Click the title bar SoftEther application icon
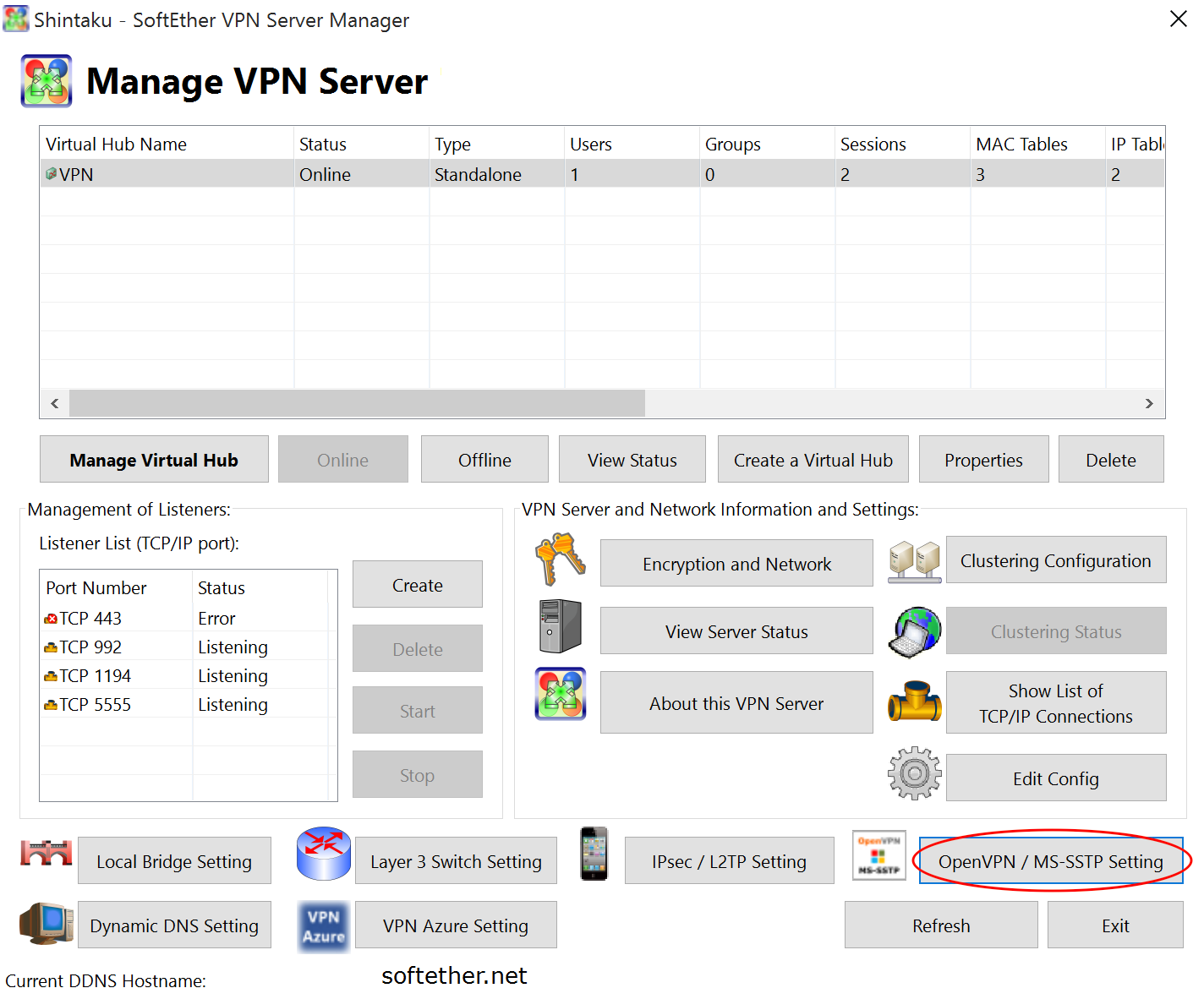 16,19
